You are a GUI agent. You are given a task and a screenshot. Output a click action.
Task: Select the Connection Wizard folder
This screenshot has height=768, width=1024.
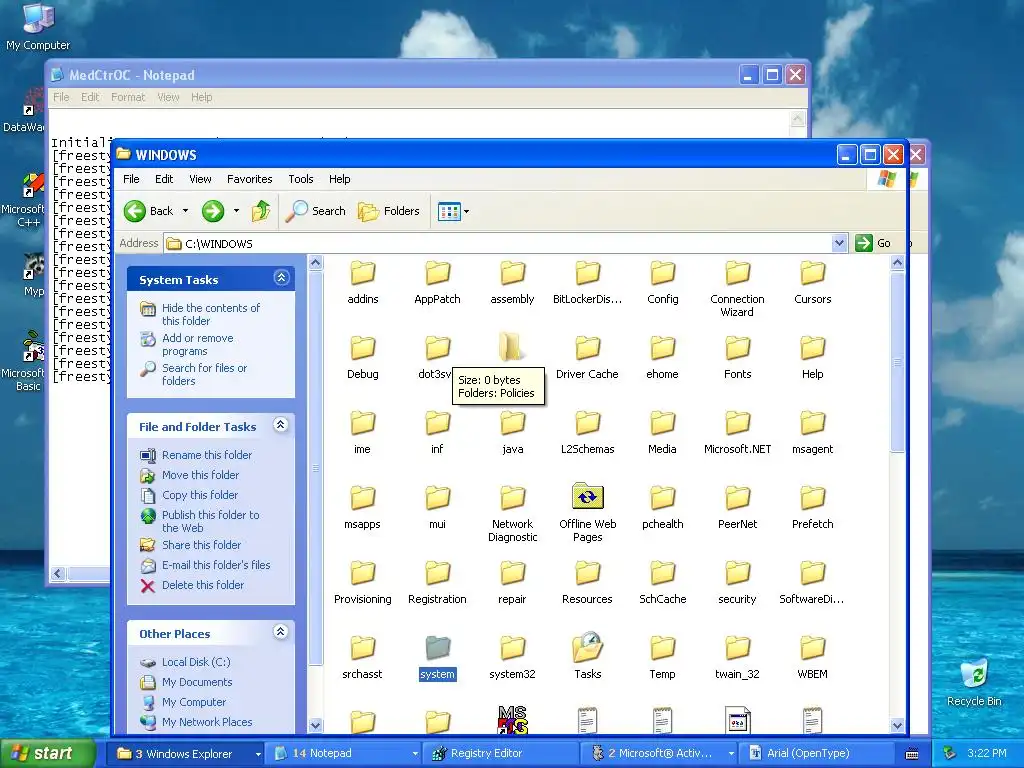coord(737,289)
